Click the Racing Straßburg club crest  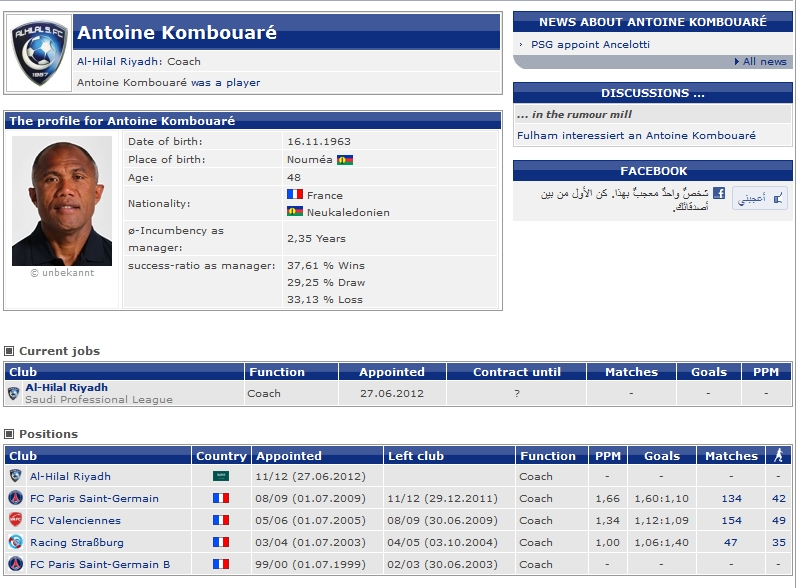16,542
